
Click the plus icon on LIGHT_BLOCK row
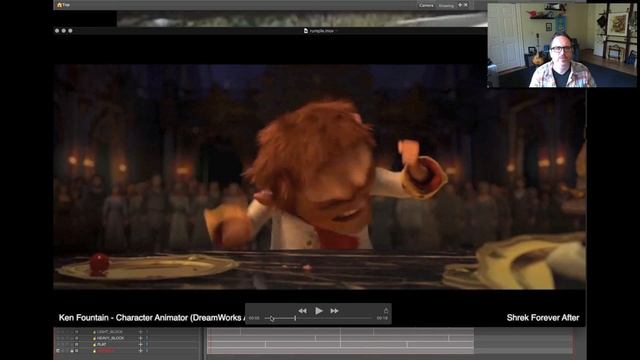click(140, 332)
